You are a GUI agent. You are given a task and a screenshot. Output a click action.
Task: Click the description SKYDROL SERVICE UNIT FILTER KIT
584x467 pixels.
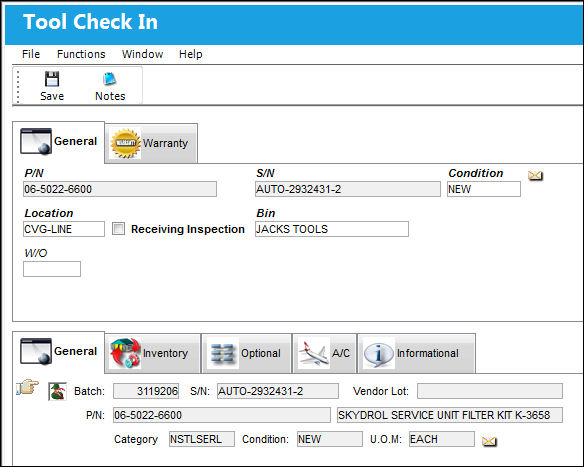450,415
